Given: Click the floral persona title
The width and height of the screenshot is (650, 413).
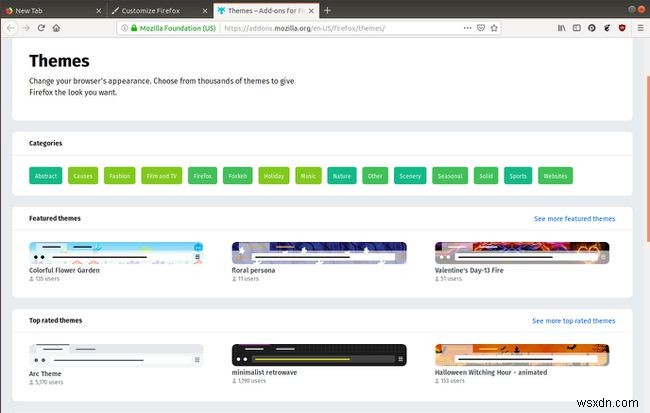Looking at the screenshot, I should pos(253,270).
